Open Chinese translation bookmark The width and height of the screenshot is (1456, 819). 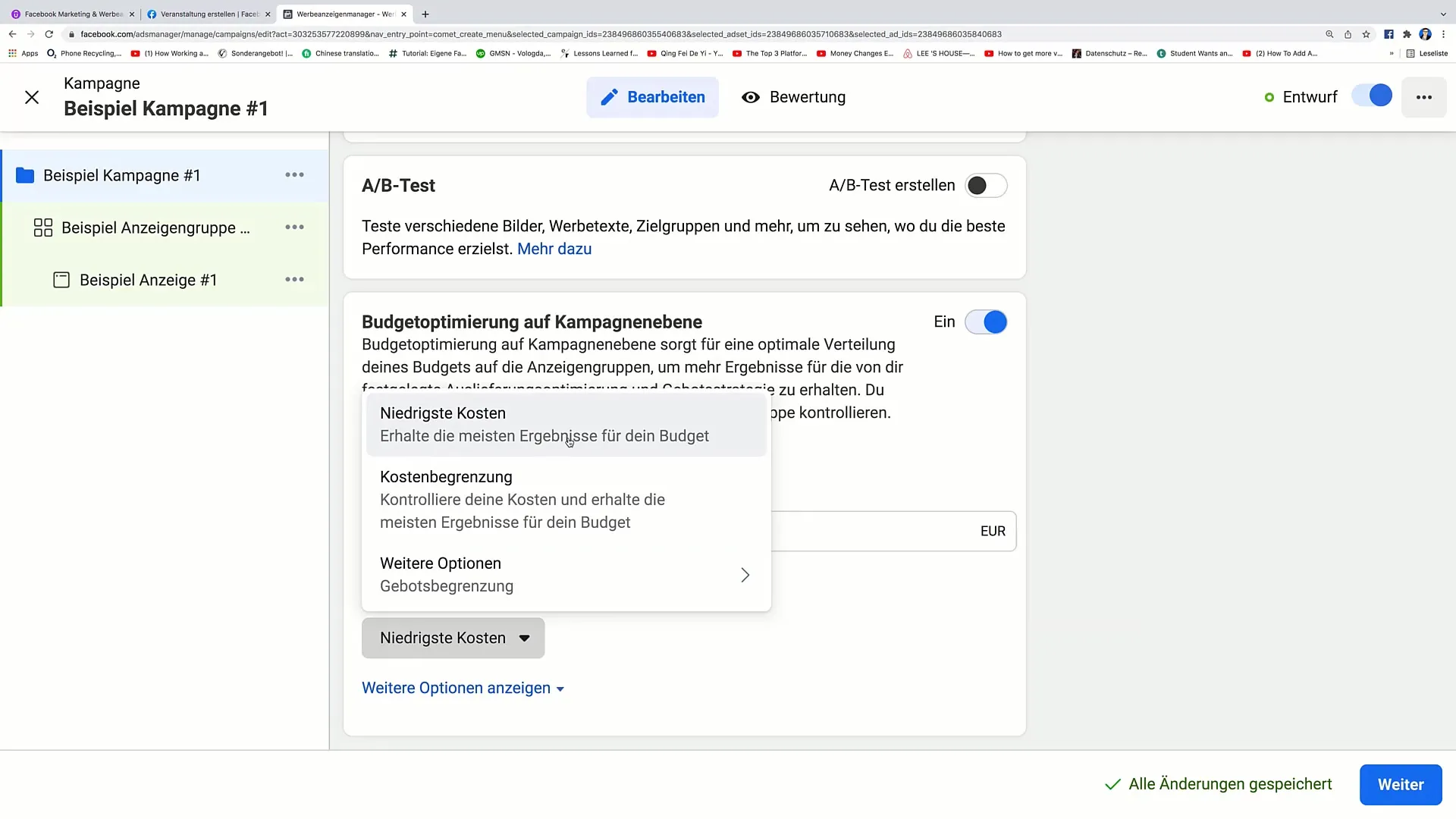(x=340, y=53)
